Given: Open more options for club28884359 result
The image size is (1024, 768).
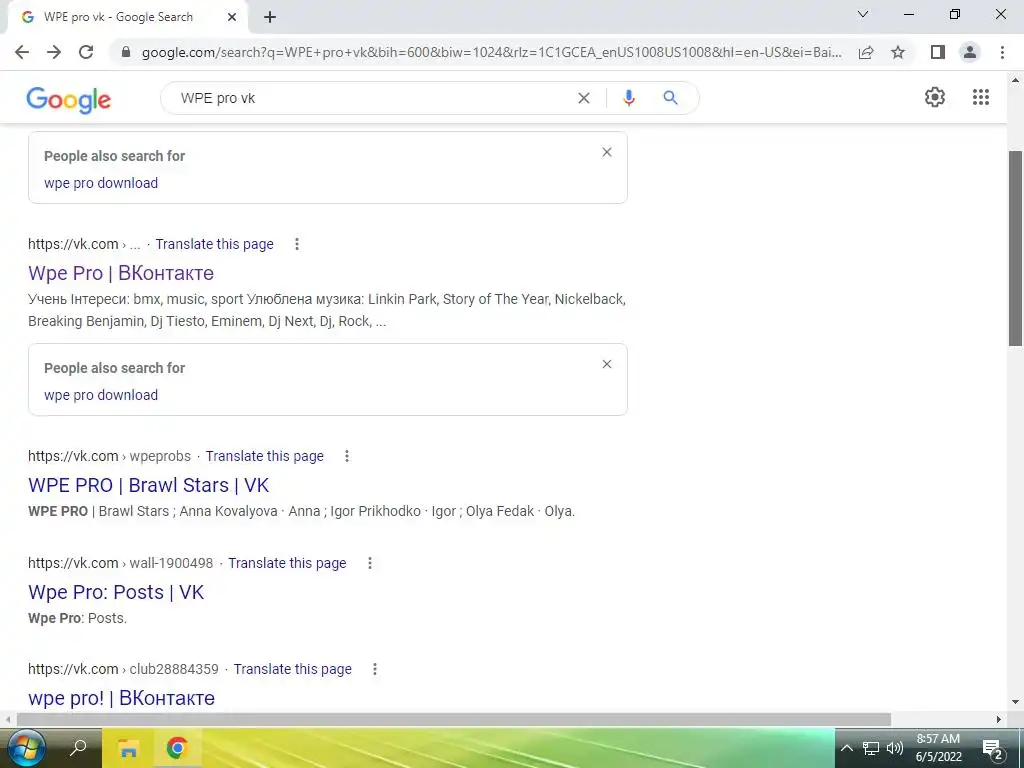Looking at the screenshot, I should [375, 669].
